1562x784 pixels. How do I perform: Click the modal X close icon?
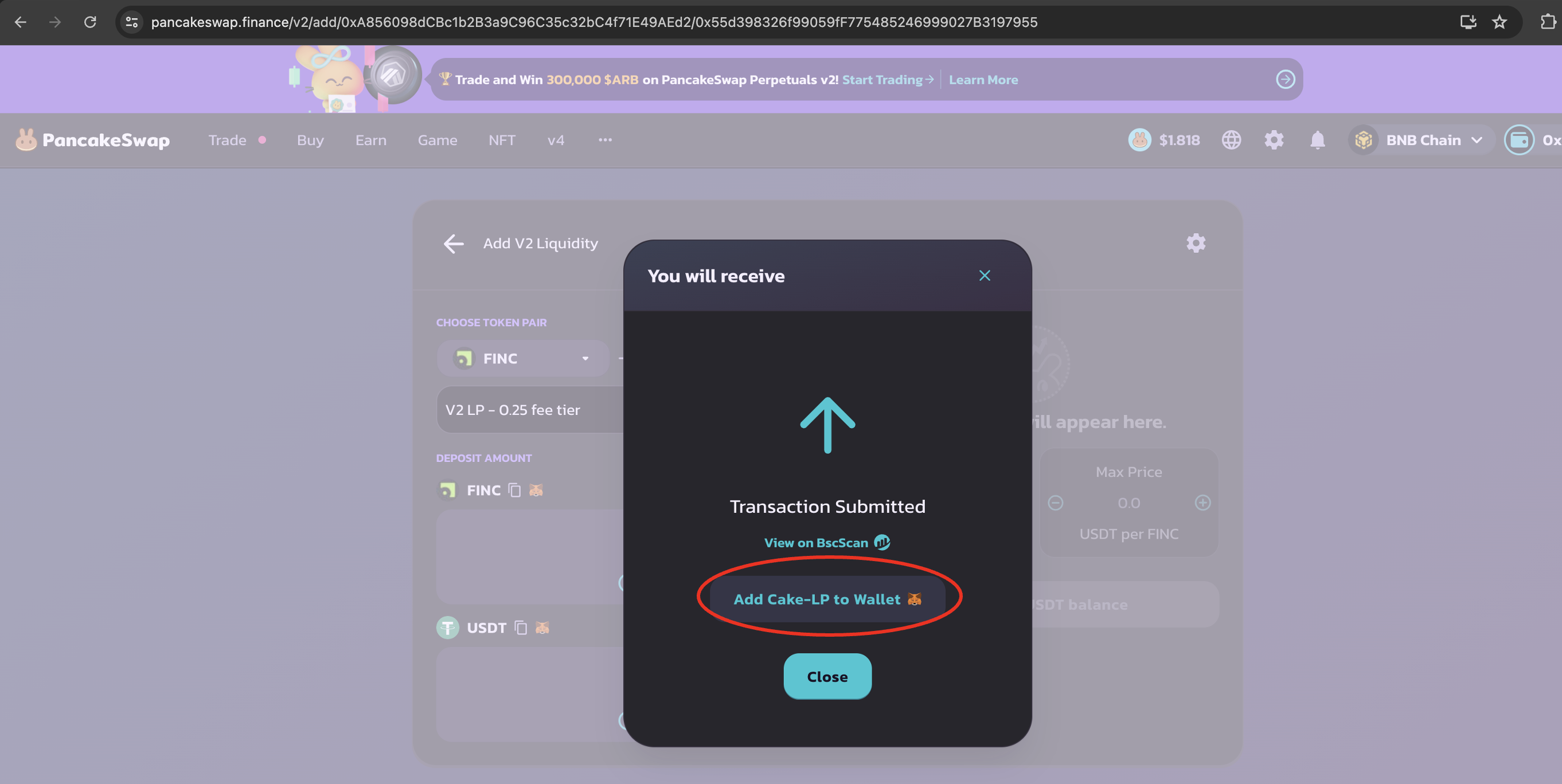point(984,276)
